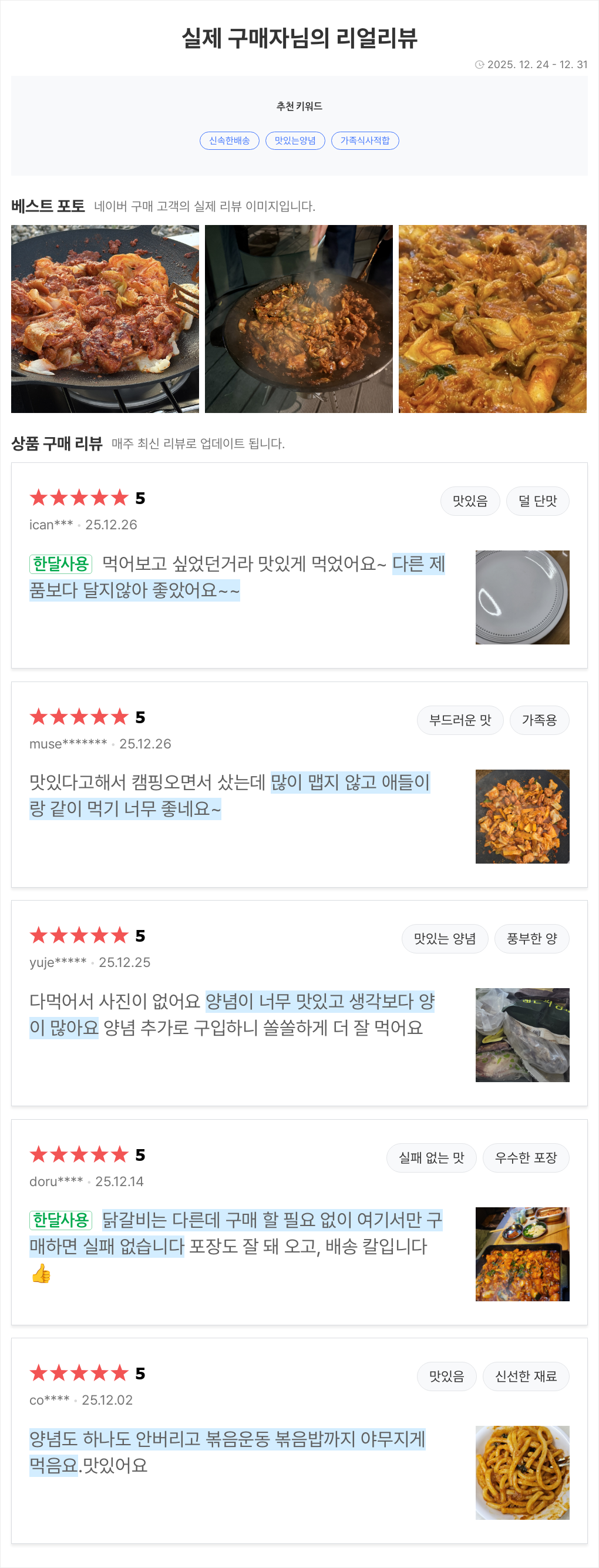599x1568 pixels.
Task: Click the 신속한배송 keyword chip
Action: coord(230,140)
